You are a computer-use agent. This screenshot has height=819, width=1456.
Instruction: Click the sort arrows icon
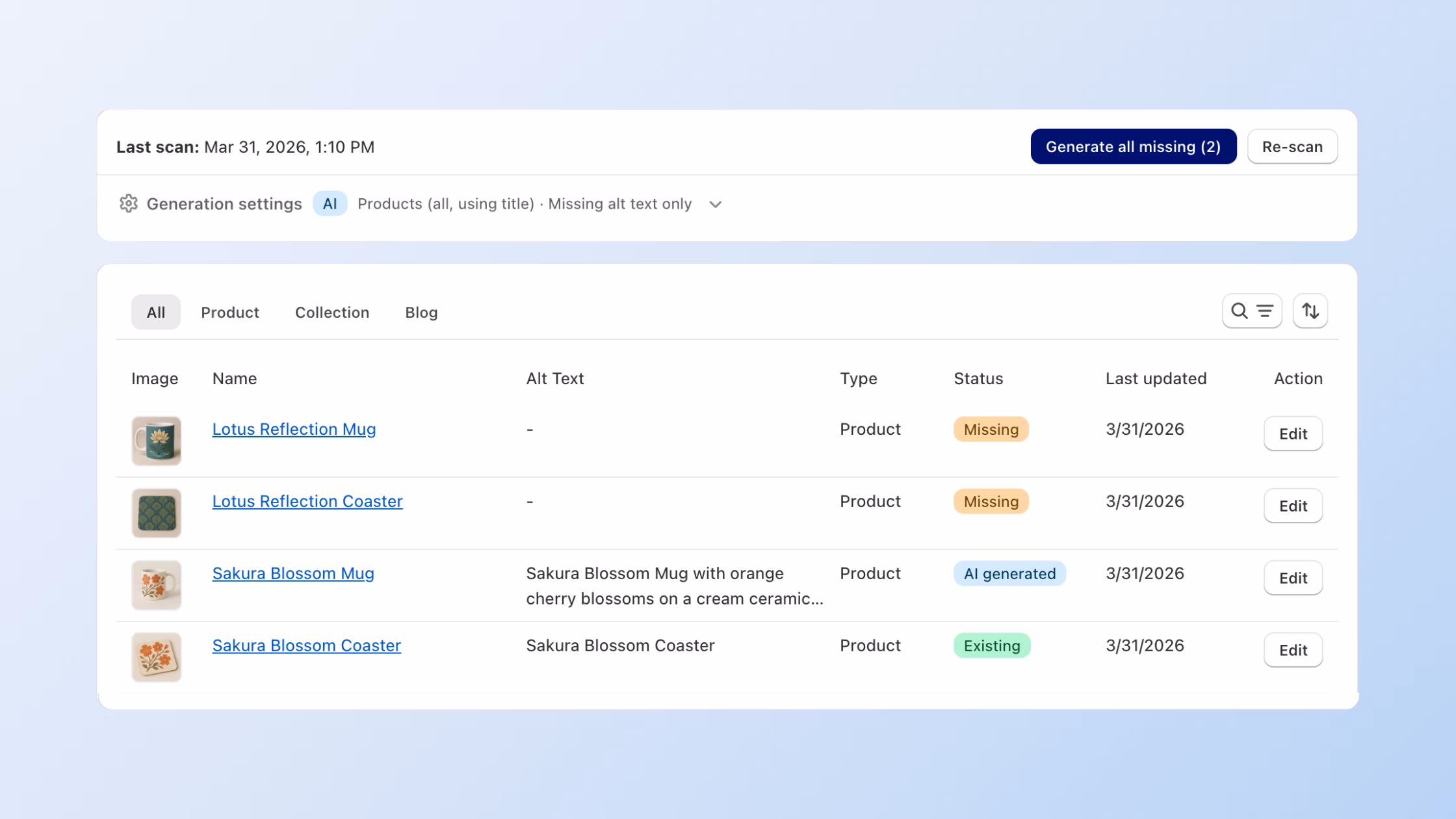pyautogui.click(x=1310, y=311)
